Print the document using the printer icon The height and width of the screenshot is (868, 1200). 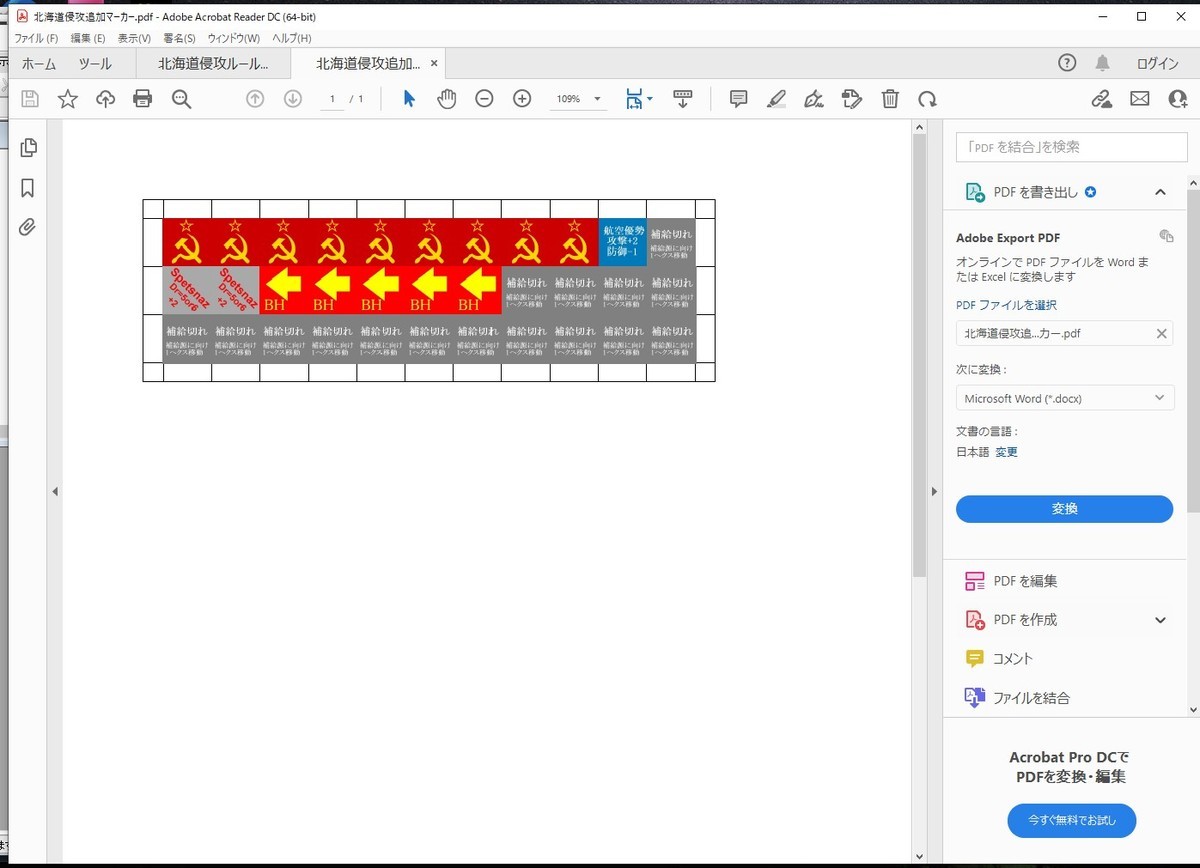(143, 99)
